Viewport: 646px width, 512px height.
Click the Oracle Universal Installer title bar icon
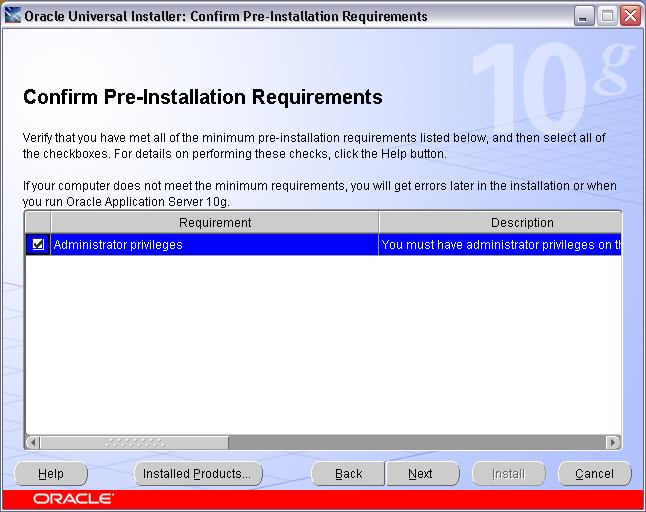click(13, 16)
